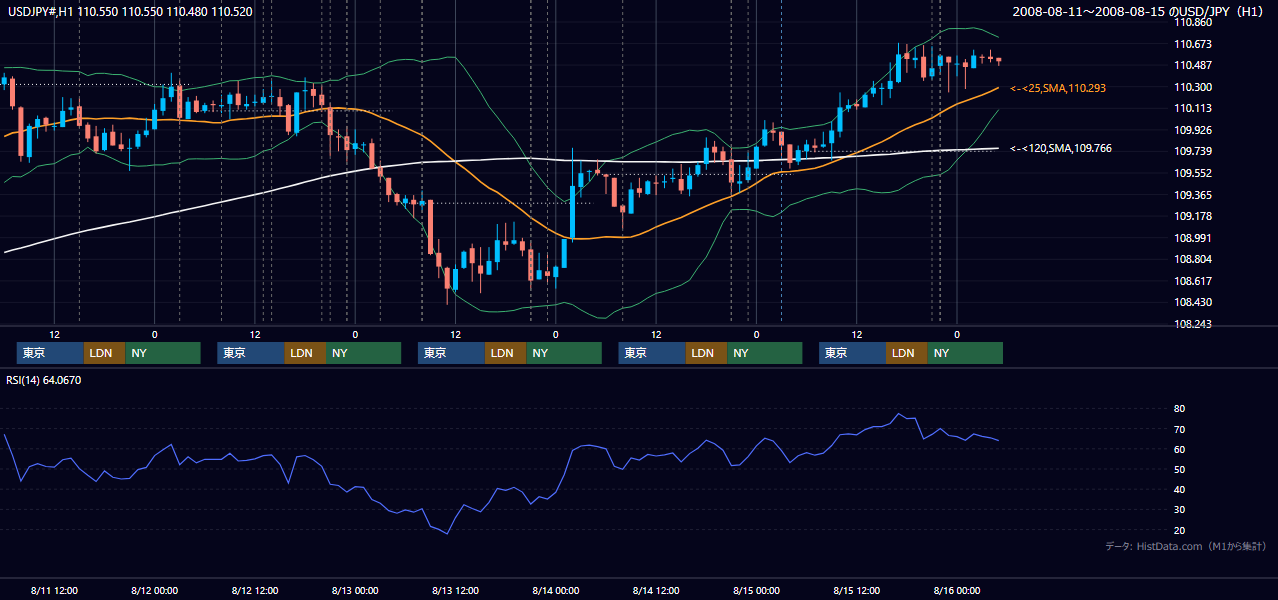The image size is (1278, 600).
Task: Click the 108.243 price axis label
Action: [1194, 324]
